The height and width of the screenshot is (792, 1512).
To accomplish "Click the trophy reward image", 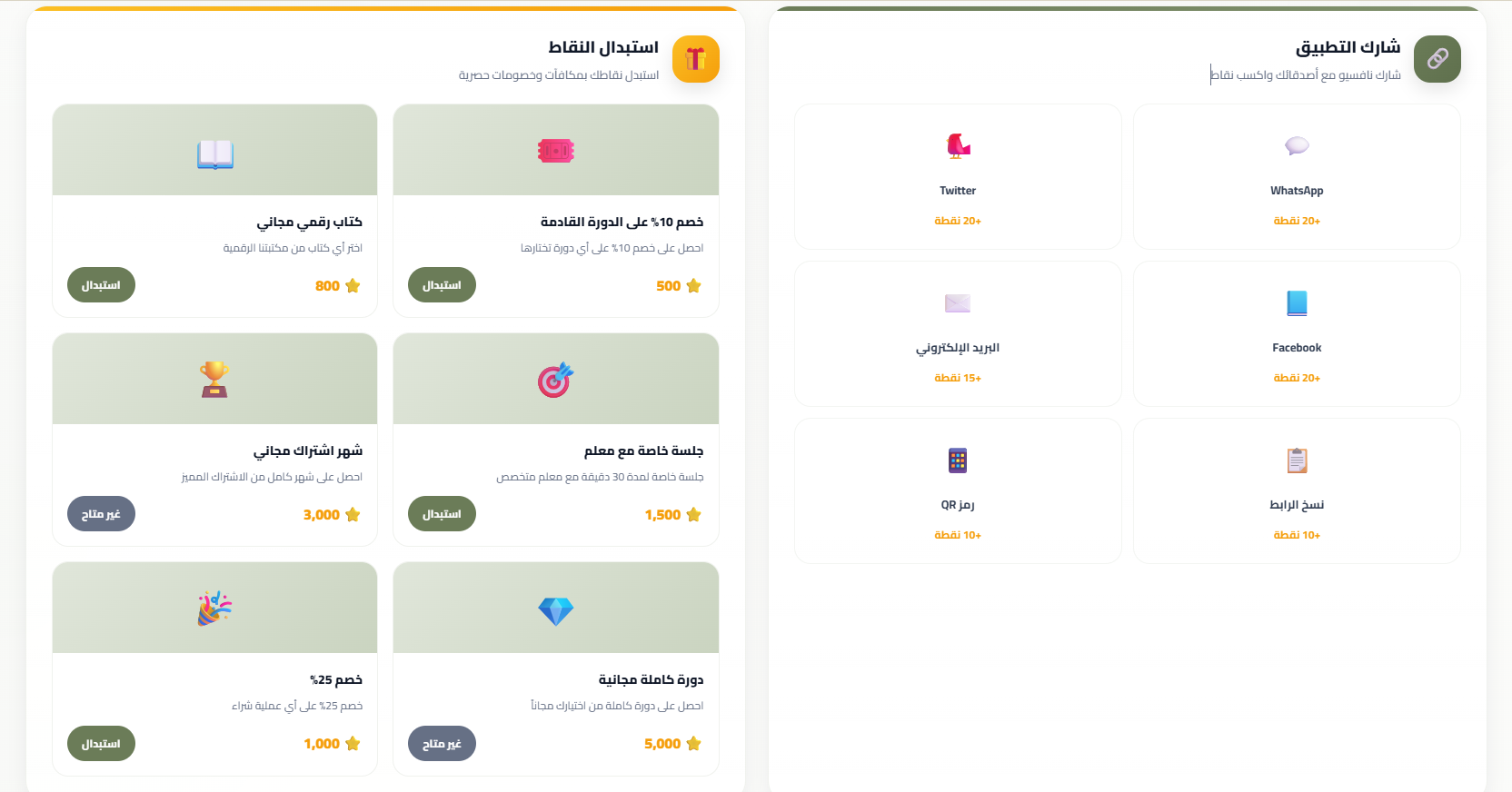I will 215,380.
